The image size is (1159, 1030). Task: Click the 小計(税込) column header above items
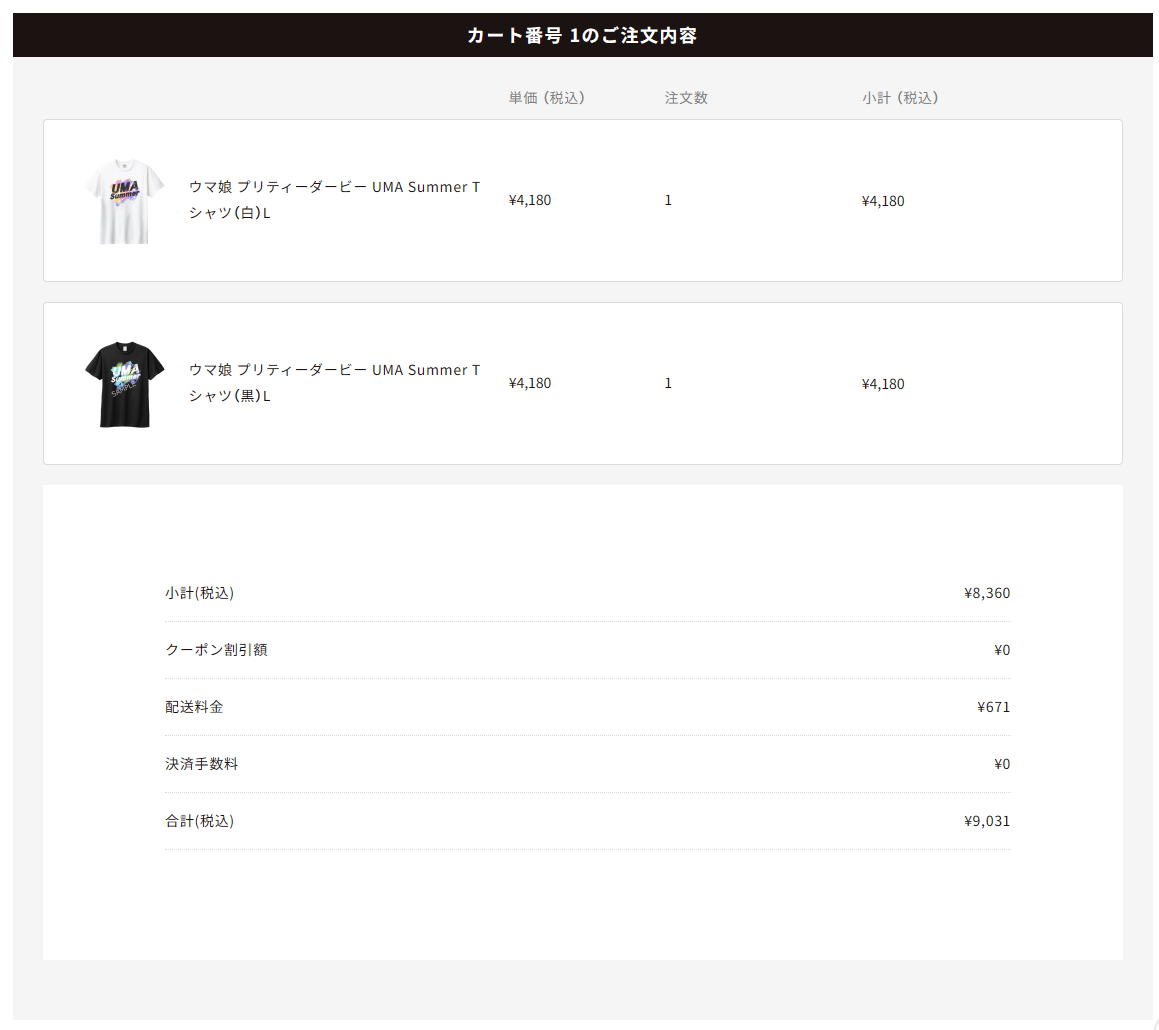(x=900, y=98)
